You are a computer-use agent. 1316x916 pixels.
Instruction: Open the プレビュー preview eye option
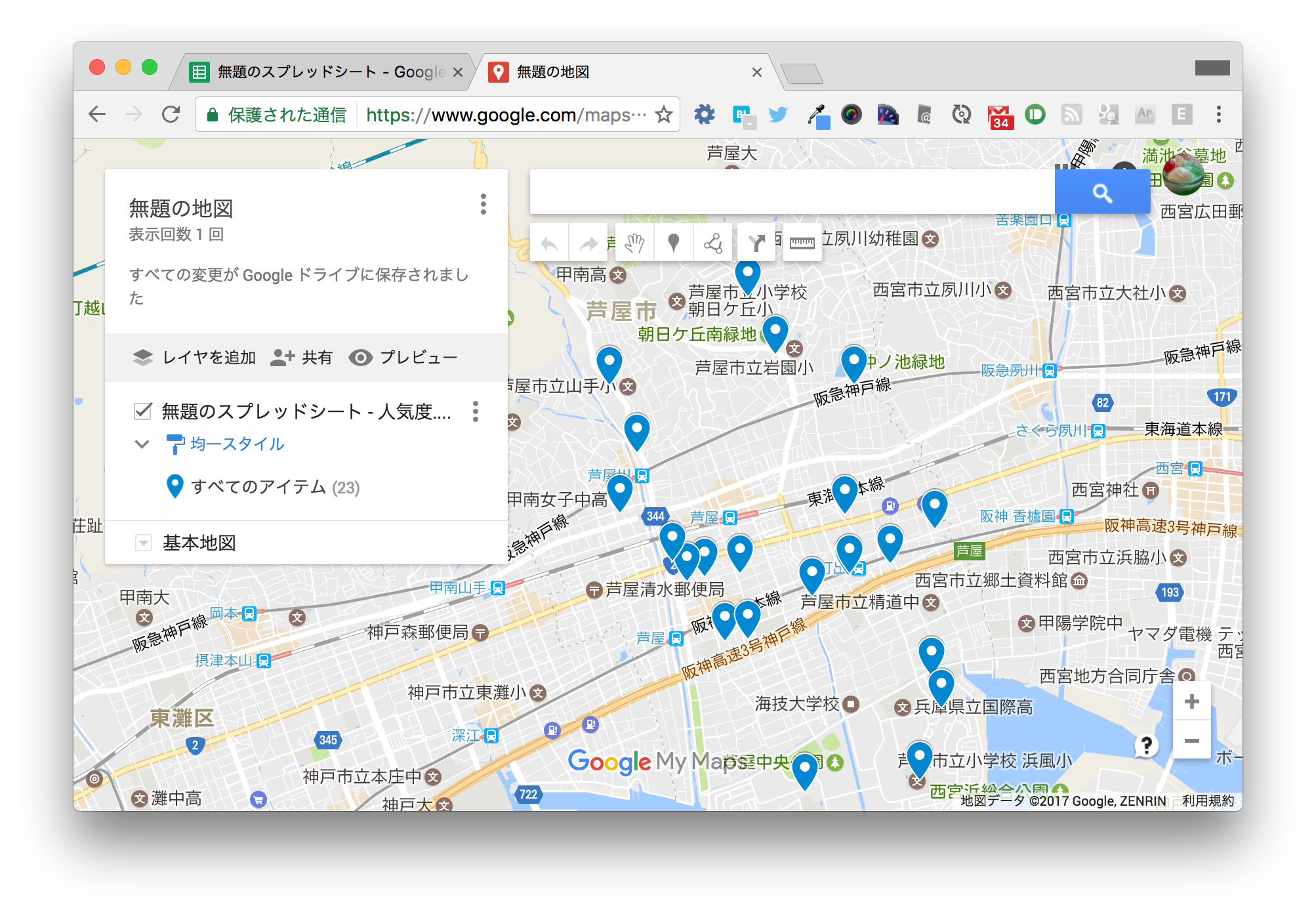pyautogui.click(x=403, y=358)
